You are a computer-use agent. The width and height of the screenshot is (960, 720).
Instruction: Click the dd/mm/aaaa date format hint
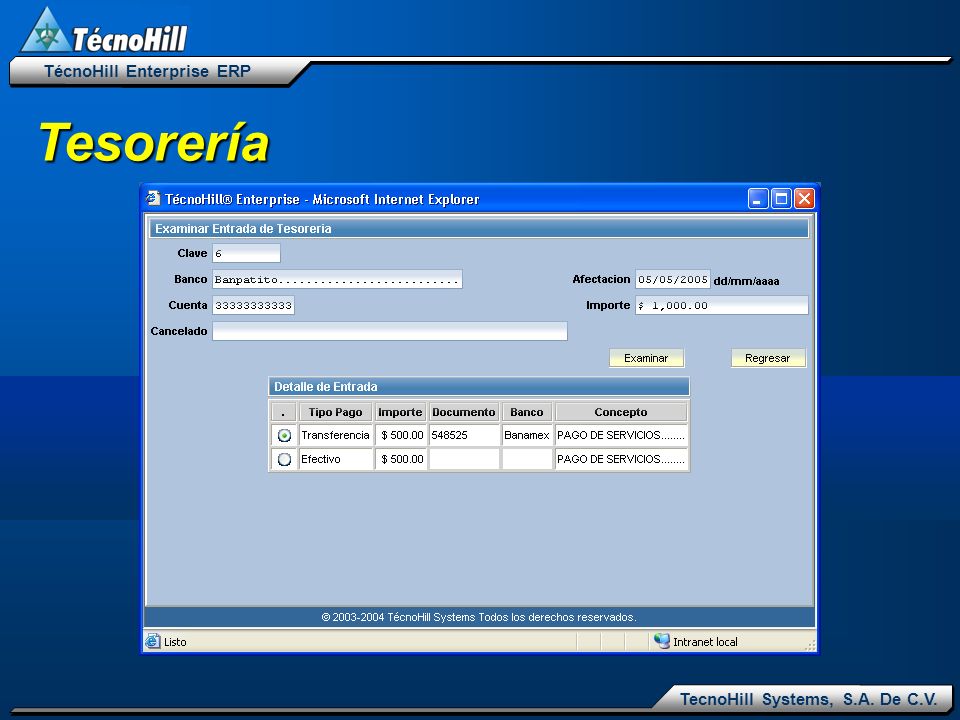746,282
